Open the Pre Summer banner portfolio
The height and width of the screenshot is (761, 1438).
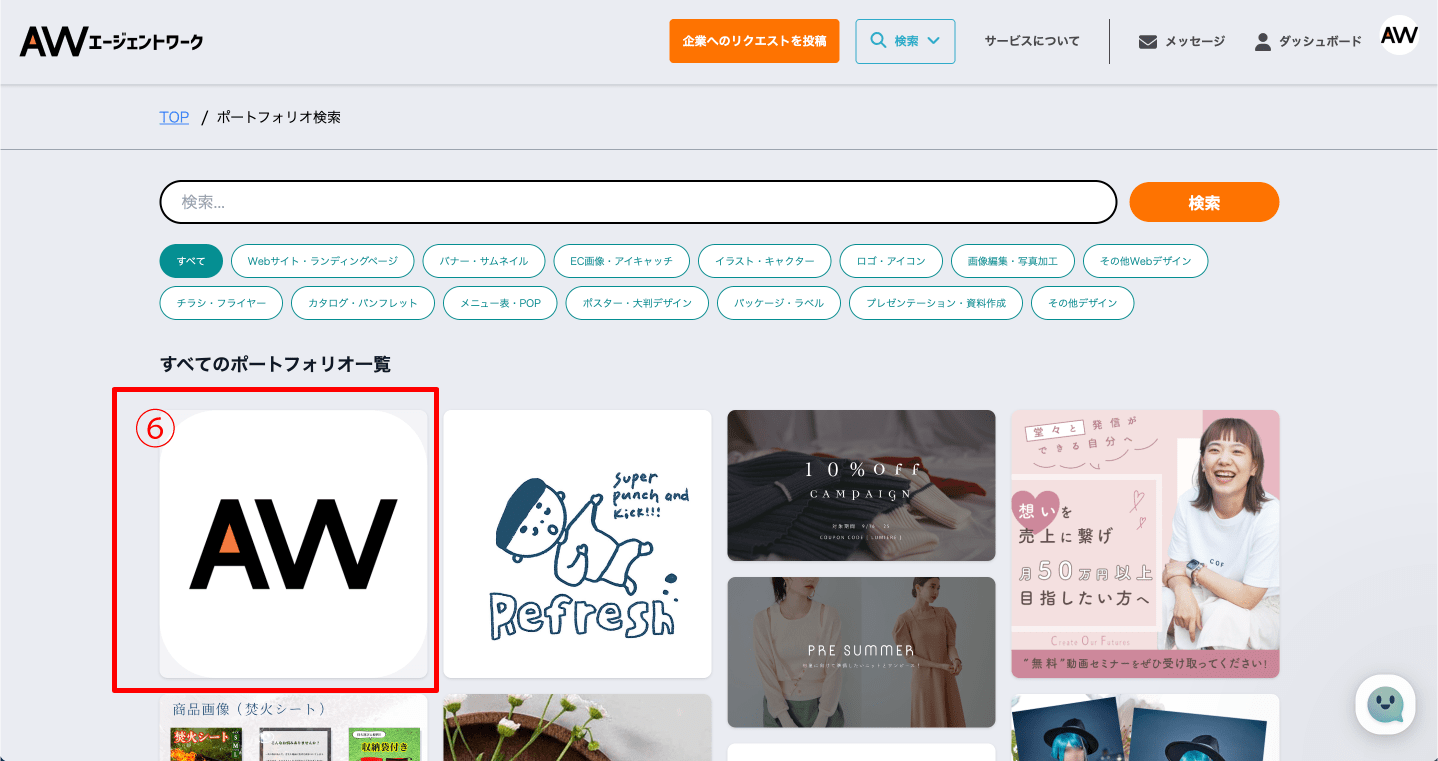pos(861,652)
